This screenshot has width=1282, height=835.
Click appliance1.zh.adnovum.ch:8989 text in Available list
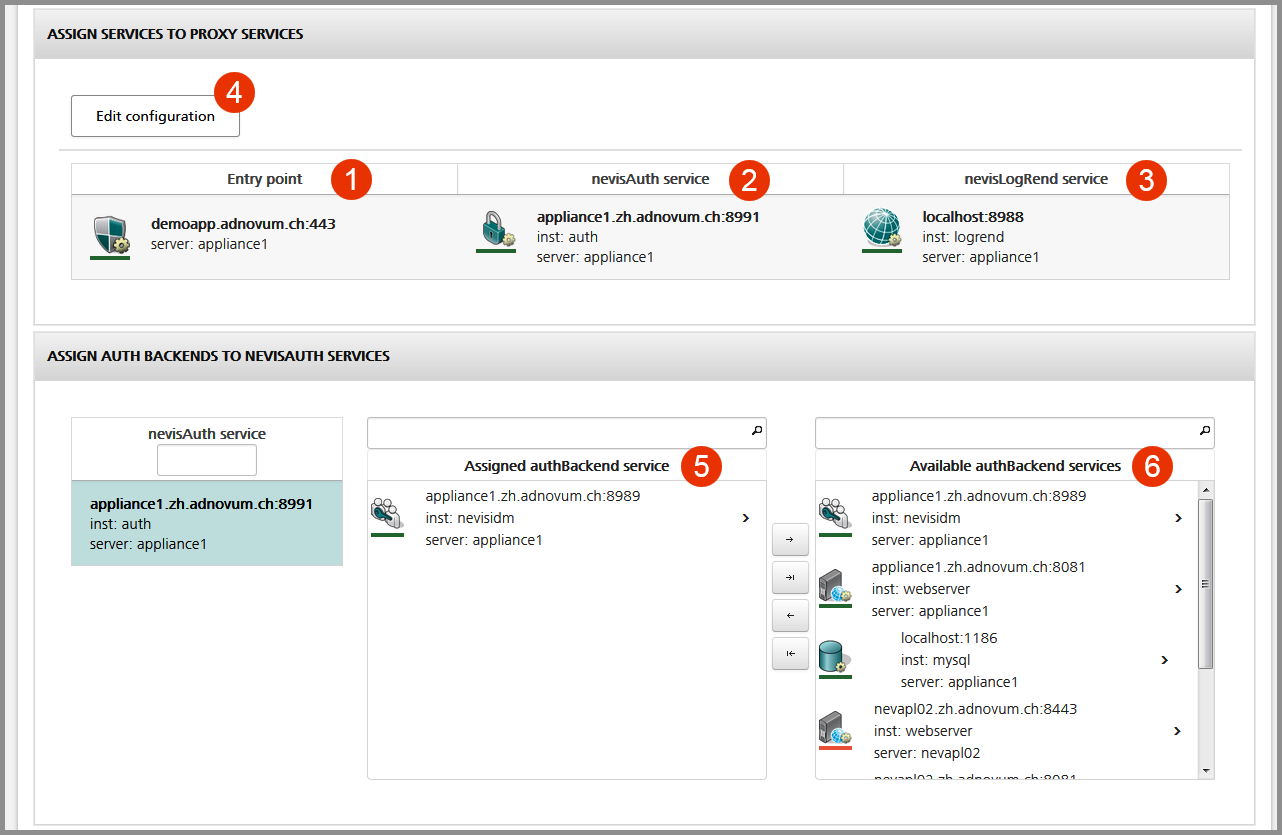[979, 496]
